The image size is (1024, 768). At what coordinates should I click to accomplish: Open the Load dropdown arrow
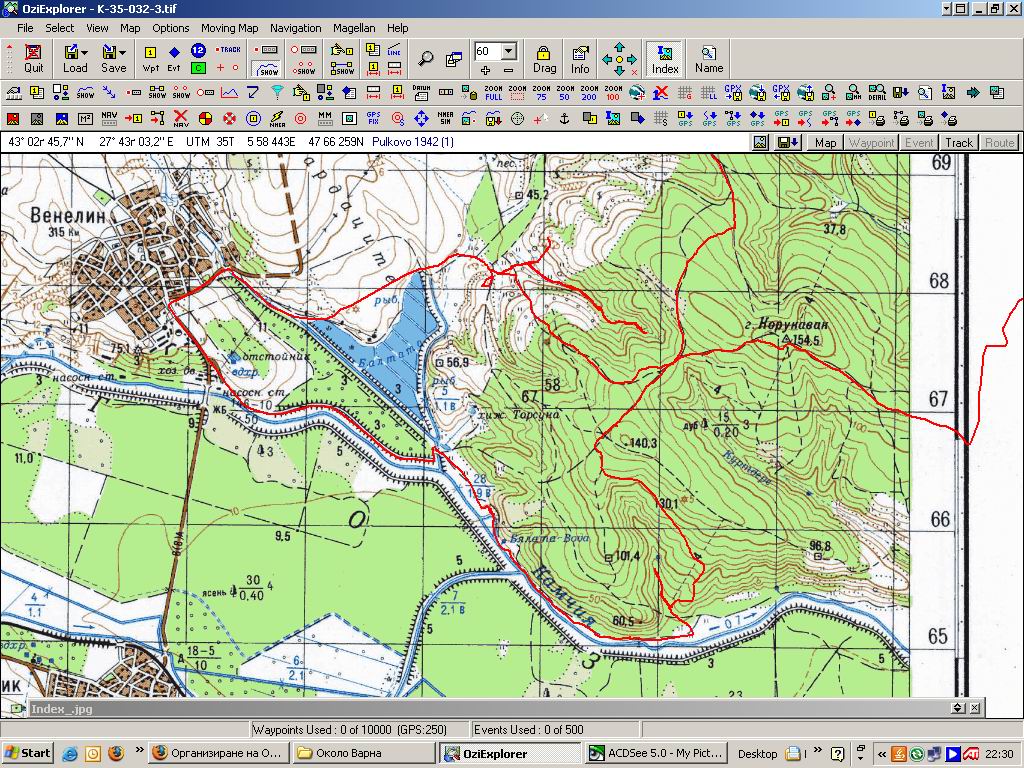tap(88, 51)
